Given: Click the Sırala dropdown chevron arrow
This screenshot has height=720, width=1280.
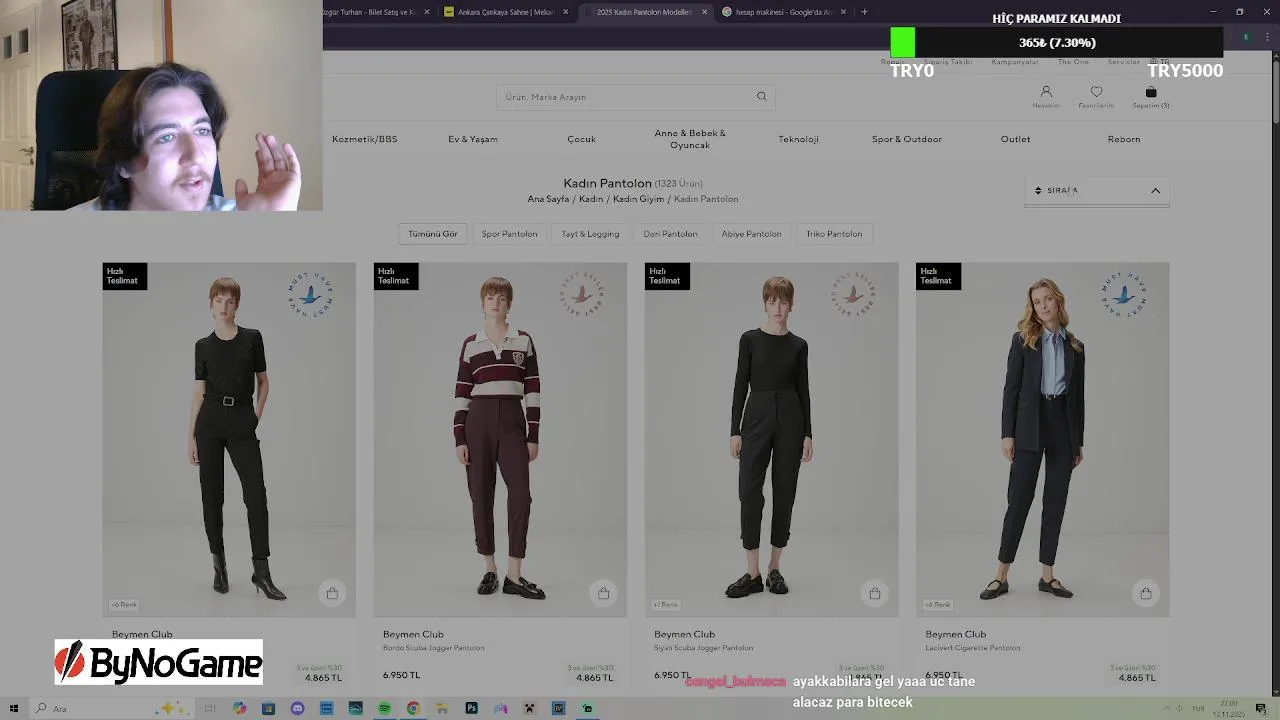Looking at the screenshot, I should (1155, 190).
